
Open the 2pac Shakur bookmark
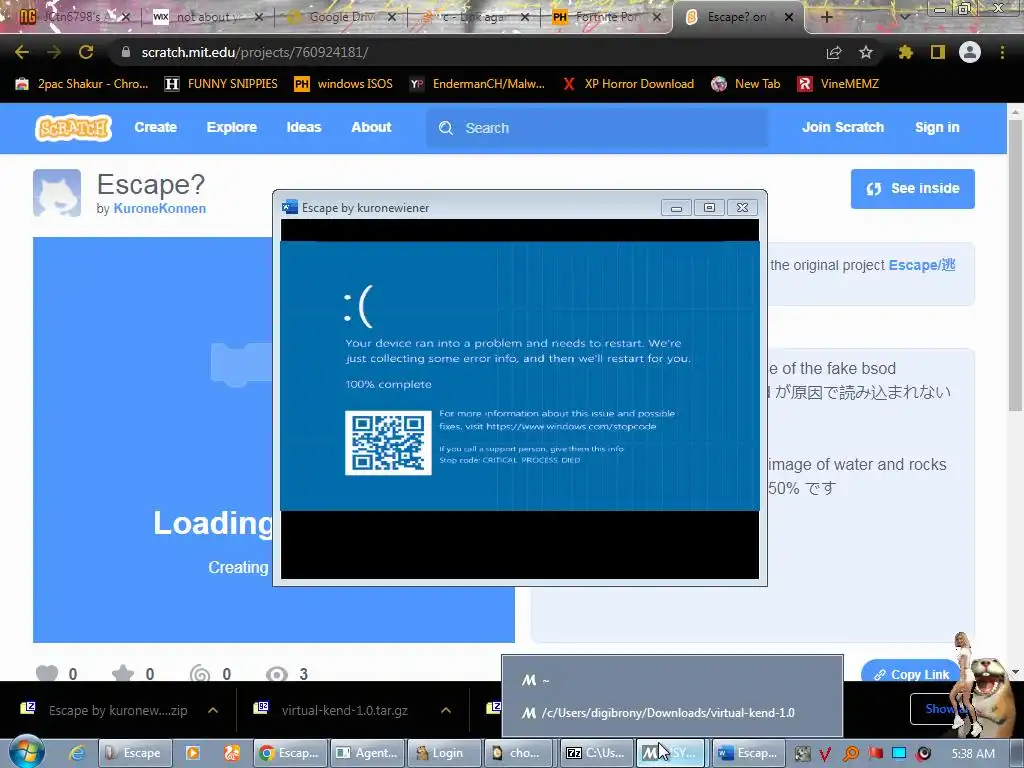(82, 84)
